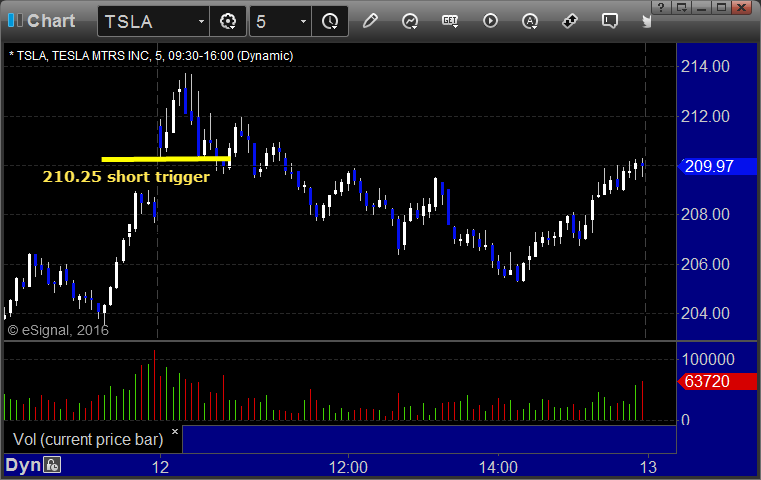This screenshot has height=480, width=761.
Task: Click the Vol (current price bar) label
Action: pos(88,439)
